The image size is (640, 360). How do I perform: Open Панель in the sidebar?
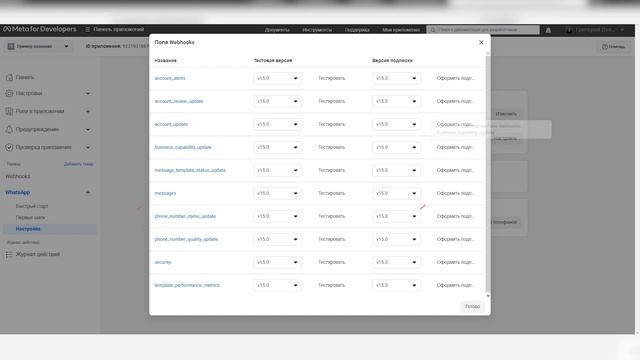pyautogui.click(x=24, y=78)
